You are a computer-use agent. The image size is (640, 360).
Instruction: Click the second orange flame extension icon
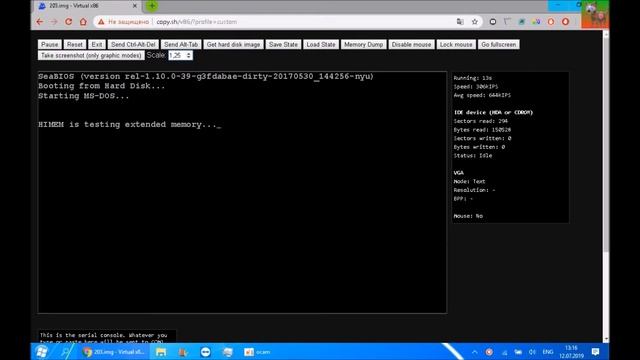tap(565, 22)
